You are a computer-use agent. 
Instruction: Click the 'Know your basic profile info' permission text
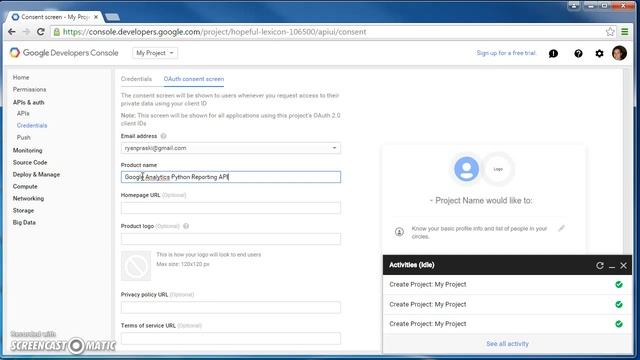(x=479, y=232)
